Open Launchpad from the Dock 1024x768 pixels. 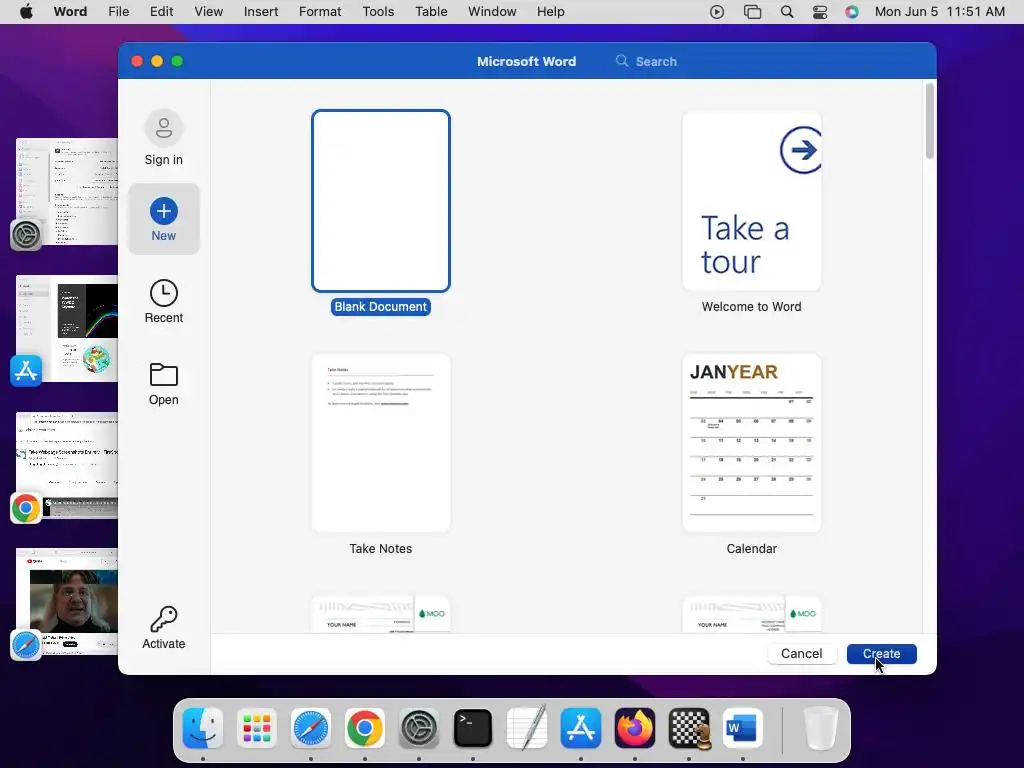pos(257,728)
